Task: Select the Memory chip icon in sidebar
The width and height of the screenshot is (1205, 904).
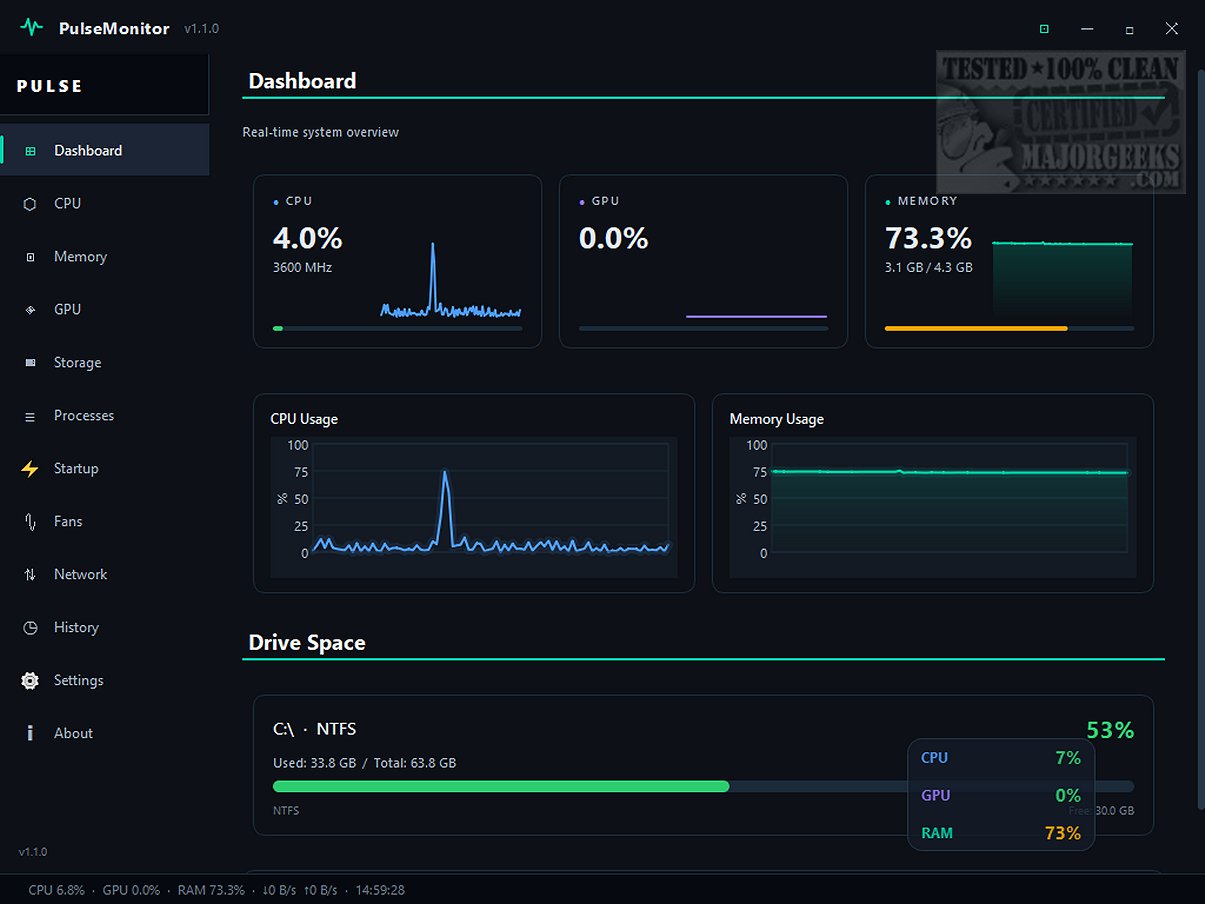Action: pos(30,257)
